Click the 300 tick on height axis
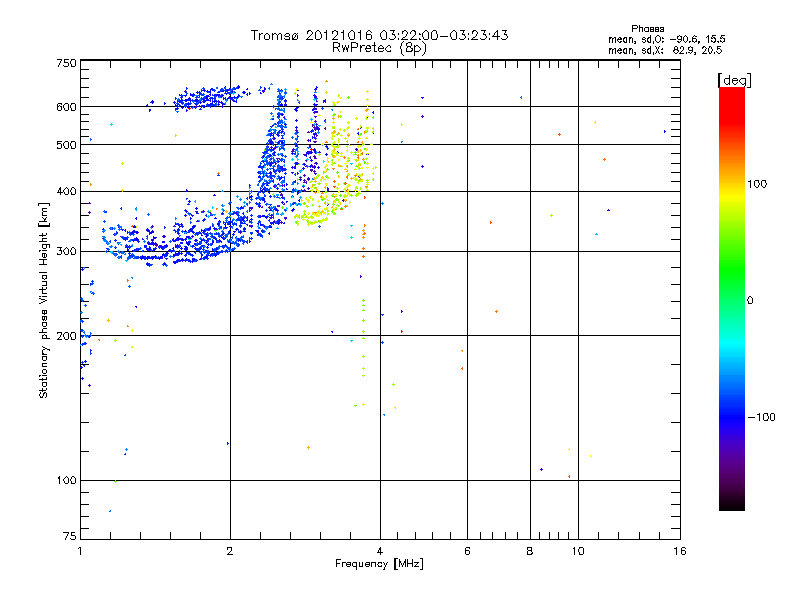The image size is (800, 600). tap(66, 251)
